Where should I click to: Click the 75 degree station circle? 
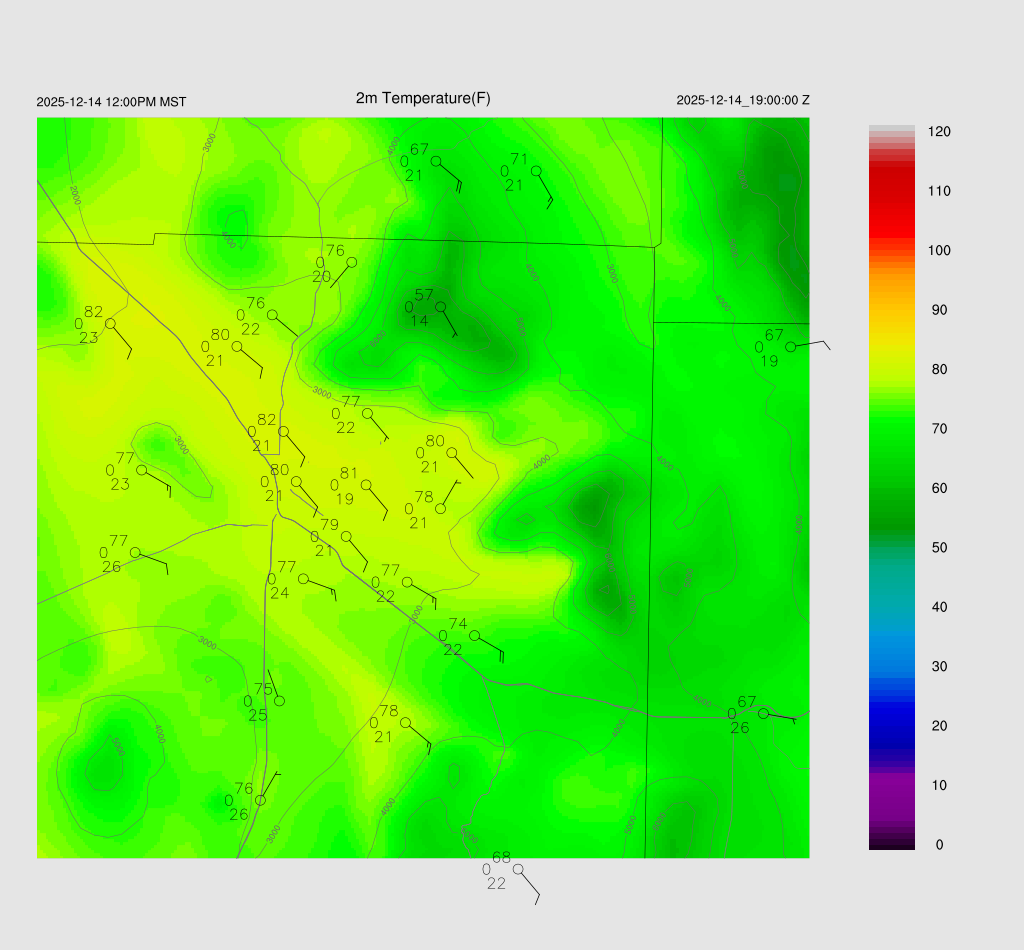pyautogui.click(x=280, y=701)
